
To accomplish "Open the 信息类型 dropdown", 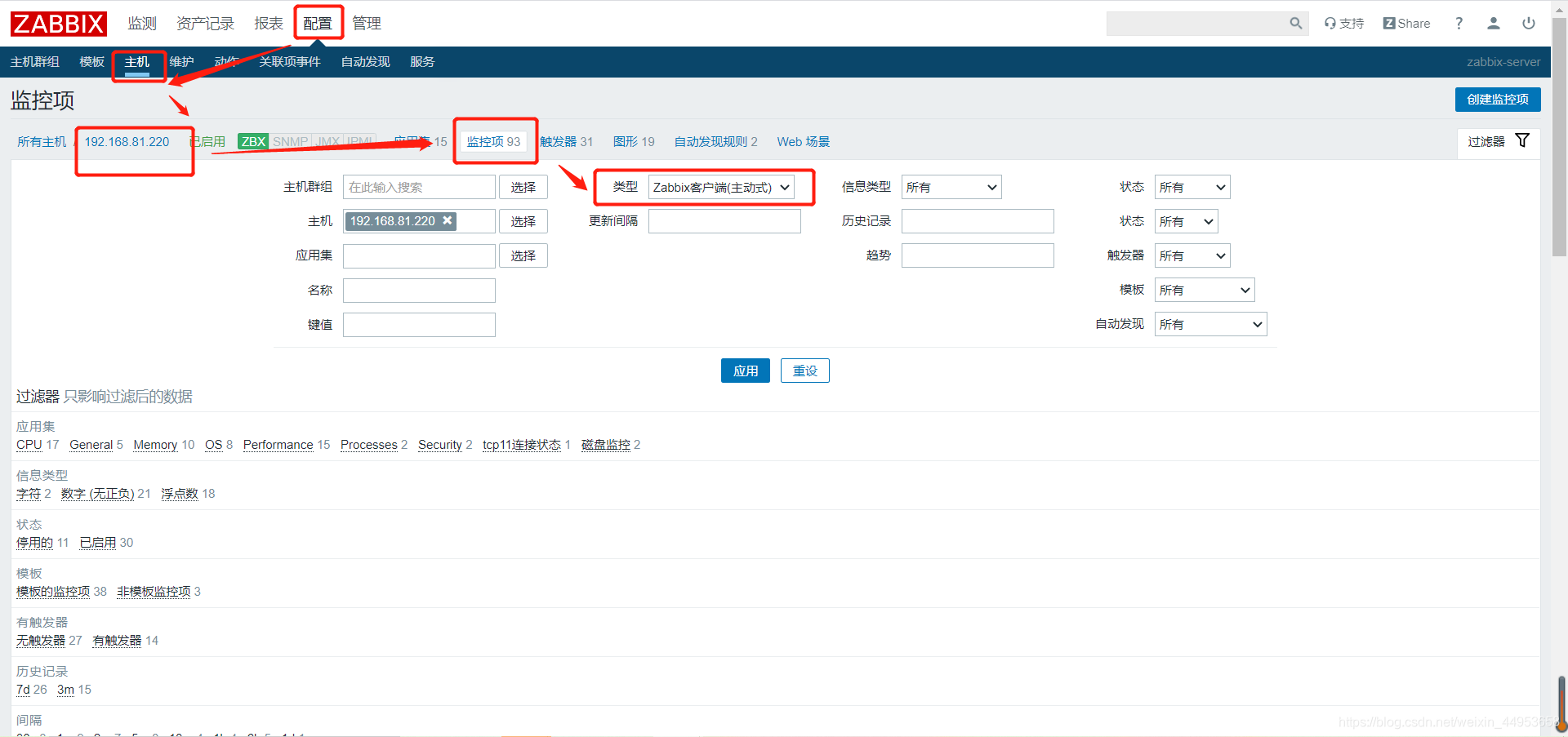I will pos(951,187).
